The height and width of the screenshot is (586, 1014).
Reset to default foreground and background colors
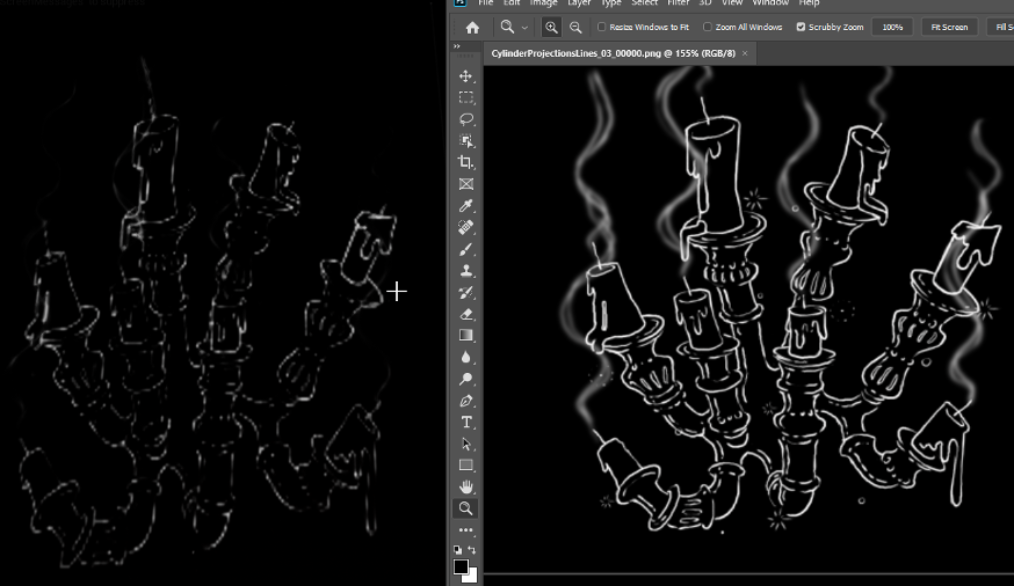point(458,550)
